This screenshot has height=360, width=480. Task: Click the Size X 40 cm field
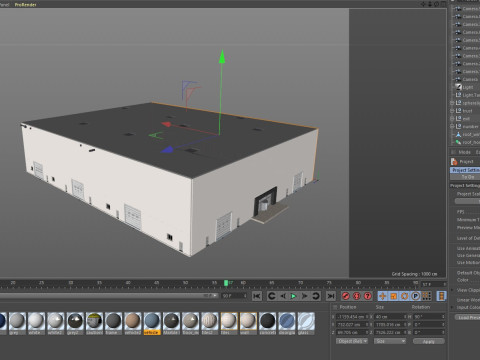coord(391,317)
